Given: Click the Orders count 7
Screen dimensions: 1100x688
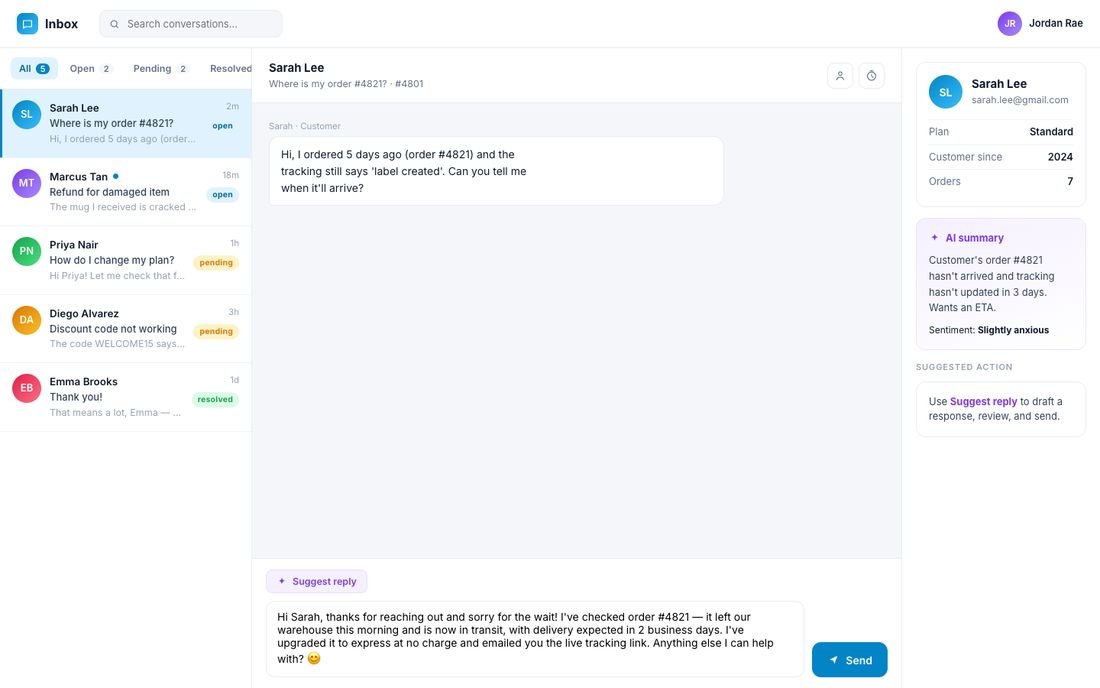Looking at the screenshot, I should (x=1070, y=182).
